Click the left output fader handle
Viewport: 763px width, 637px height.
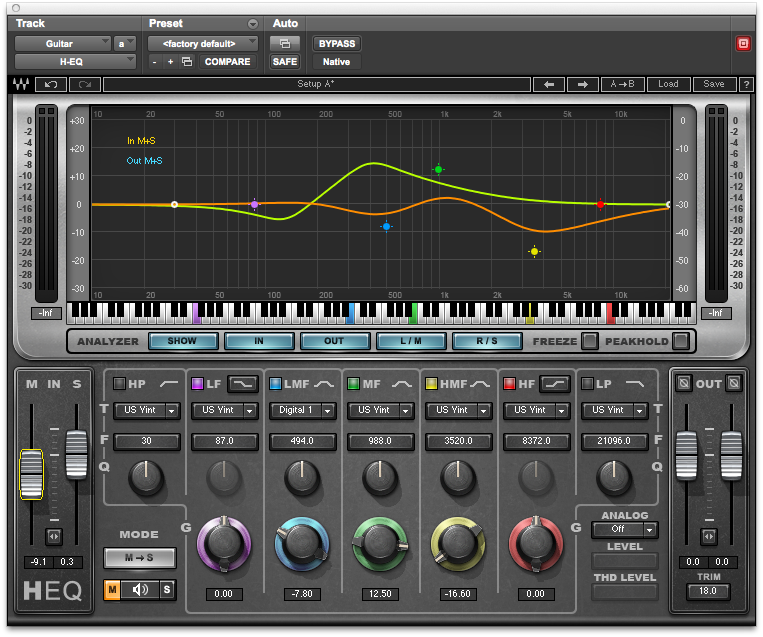point(687,455)
